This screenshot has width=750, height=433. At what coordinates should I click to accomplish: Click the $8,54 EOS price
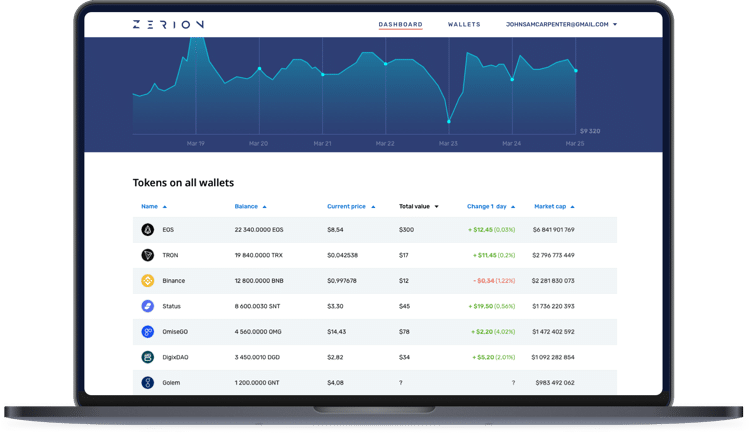(x=335, y=230)
